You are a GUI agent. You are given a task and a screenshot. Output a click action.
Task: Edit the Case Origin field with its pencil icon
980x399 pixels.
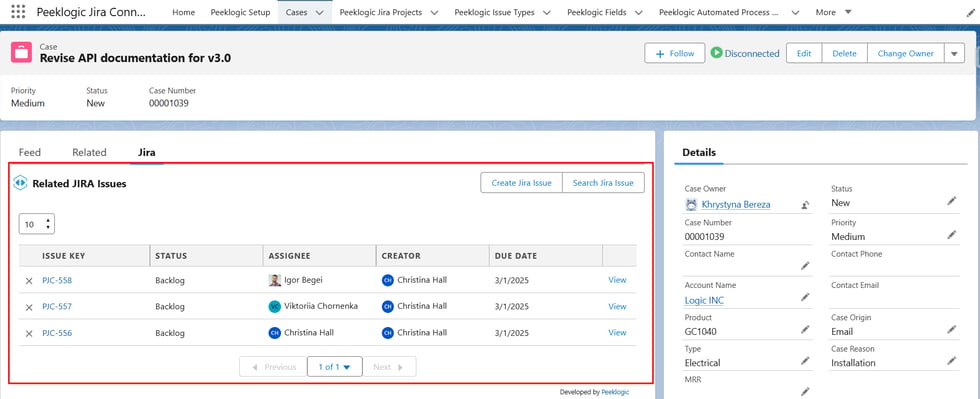tap(951, 329)
